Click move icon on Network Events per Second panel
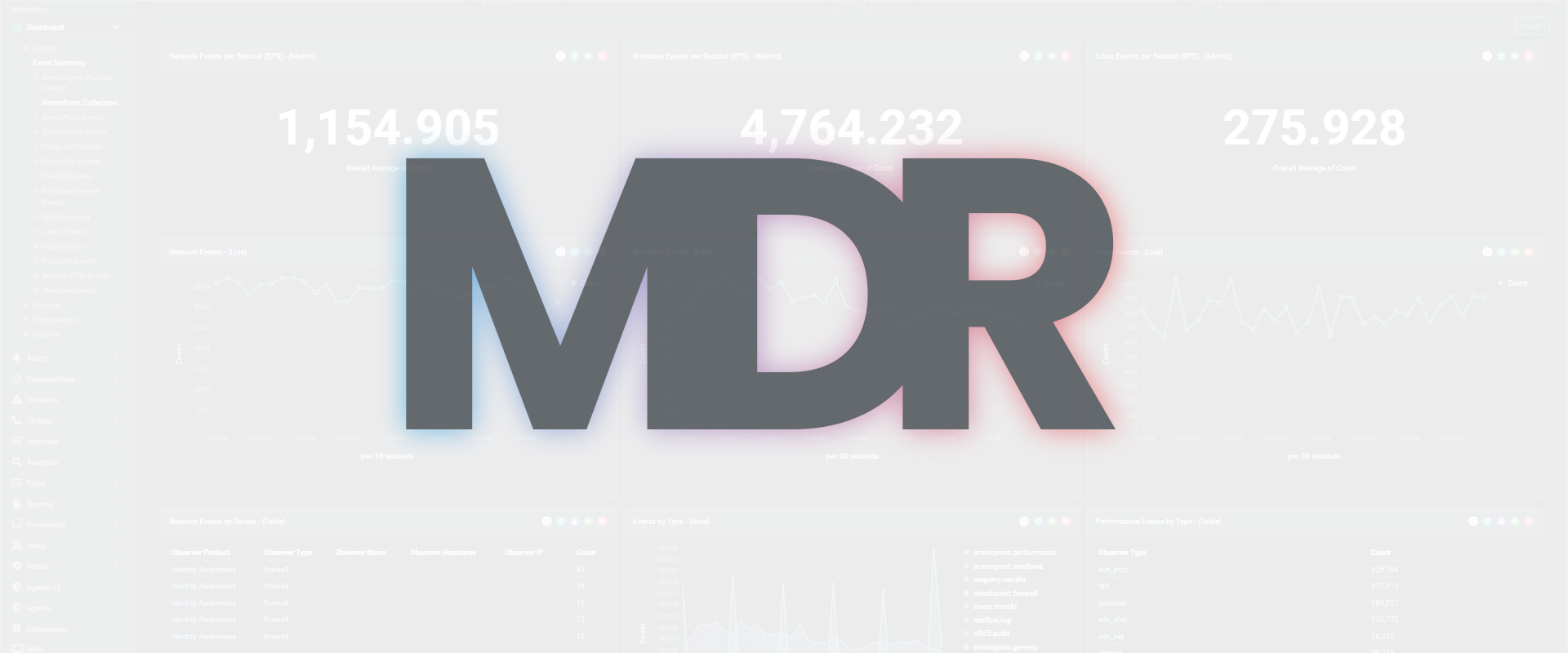This screenshot has height=653, width=1568. pos(560,56)
